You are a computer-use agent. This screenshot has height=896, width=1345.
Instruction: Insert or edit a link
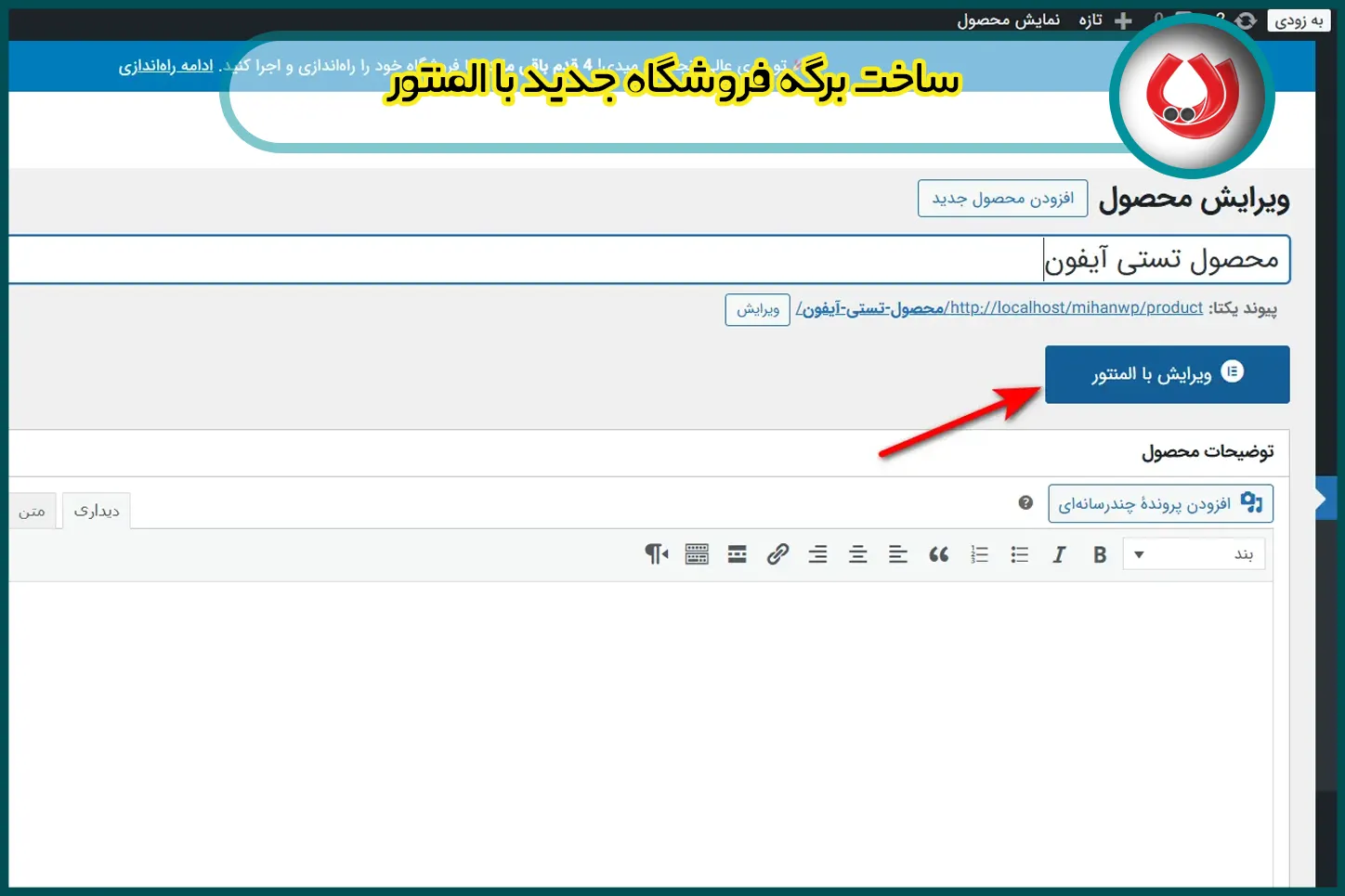click(777, 554)
